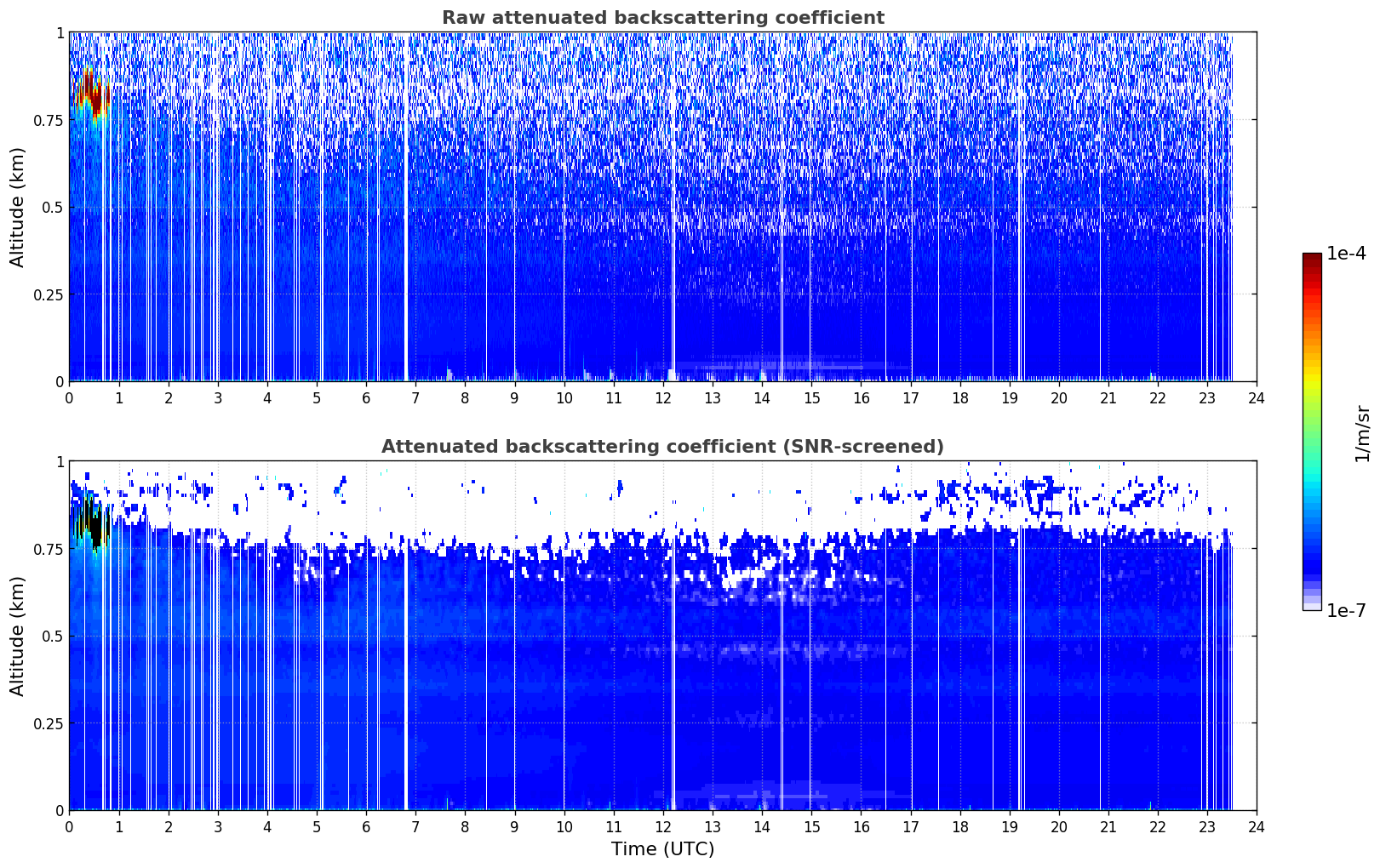Screen dimensions: 1380x868
Task: Click the '3' hour tick on top plot axis
Action: point(218,397)
